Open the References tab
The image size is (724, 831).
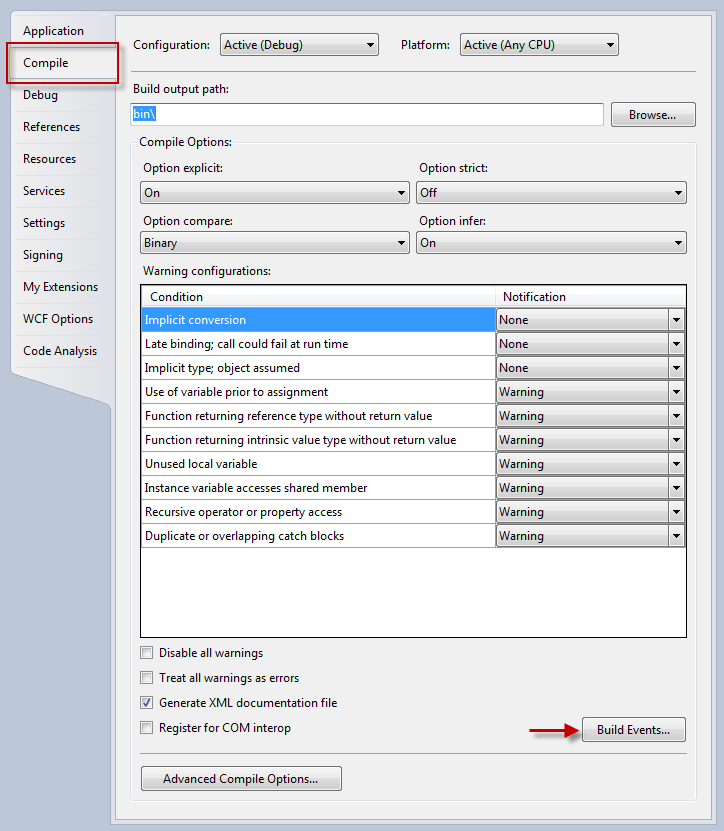[x=51, y=127]
